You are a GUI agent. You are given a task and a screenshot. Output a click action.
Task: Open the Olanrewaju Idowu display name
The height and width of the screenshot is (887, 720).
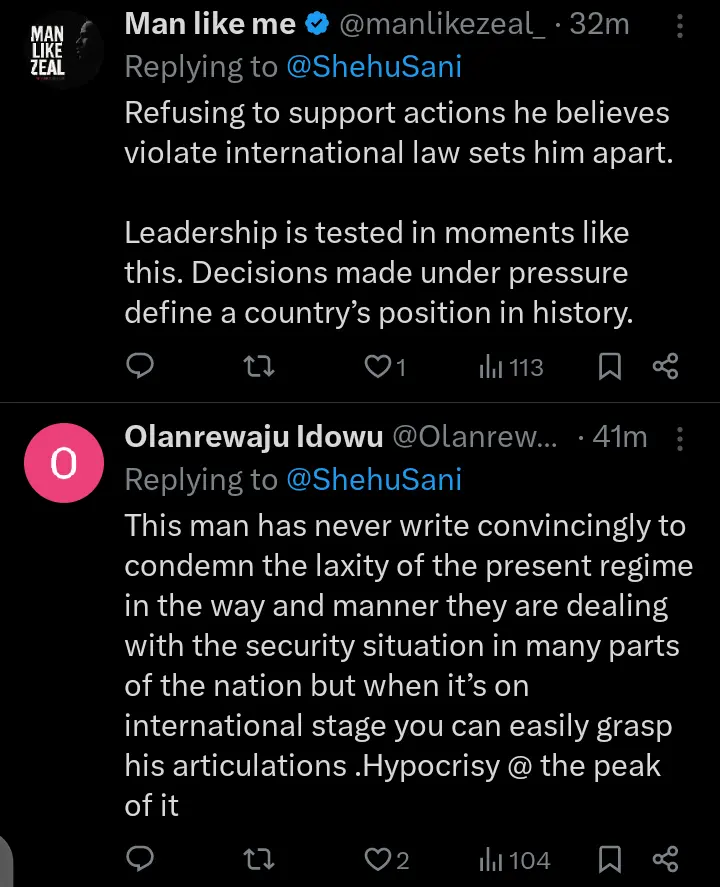tap(254, 438)
